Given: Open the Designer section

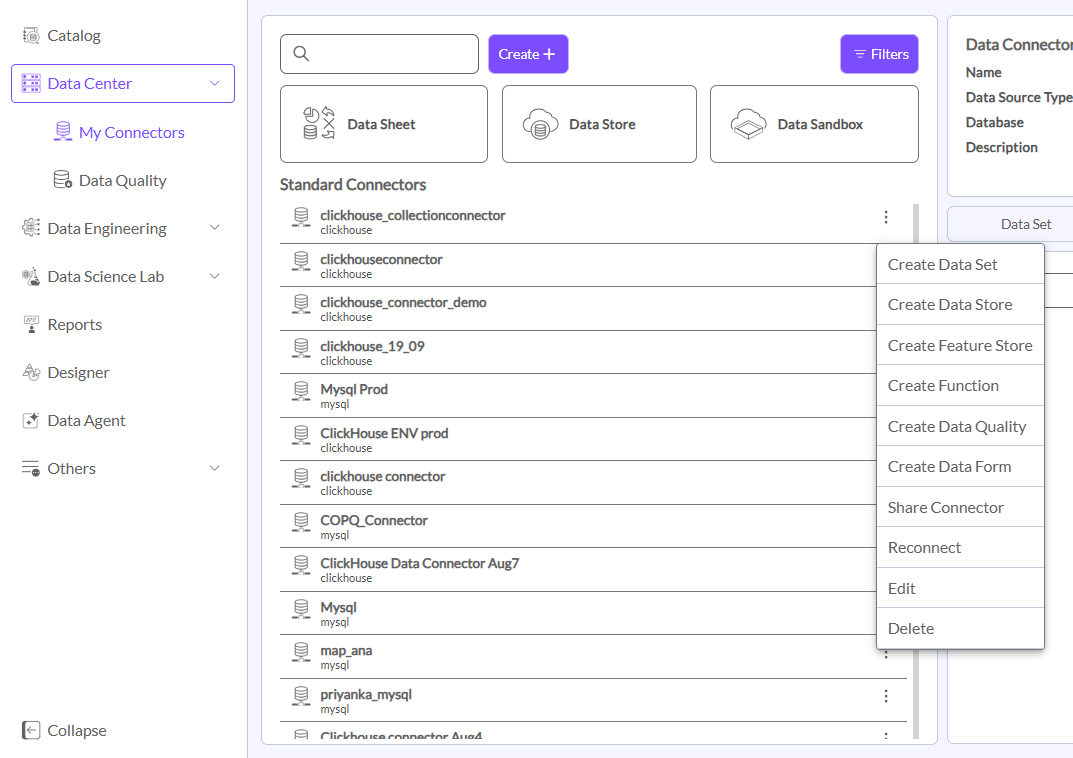Looking at the screenshot, I should point(78,373).
